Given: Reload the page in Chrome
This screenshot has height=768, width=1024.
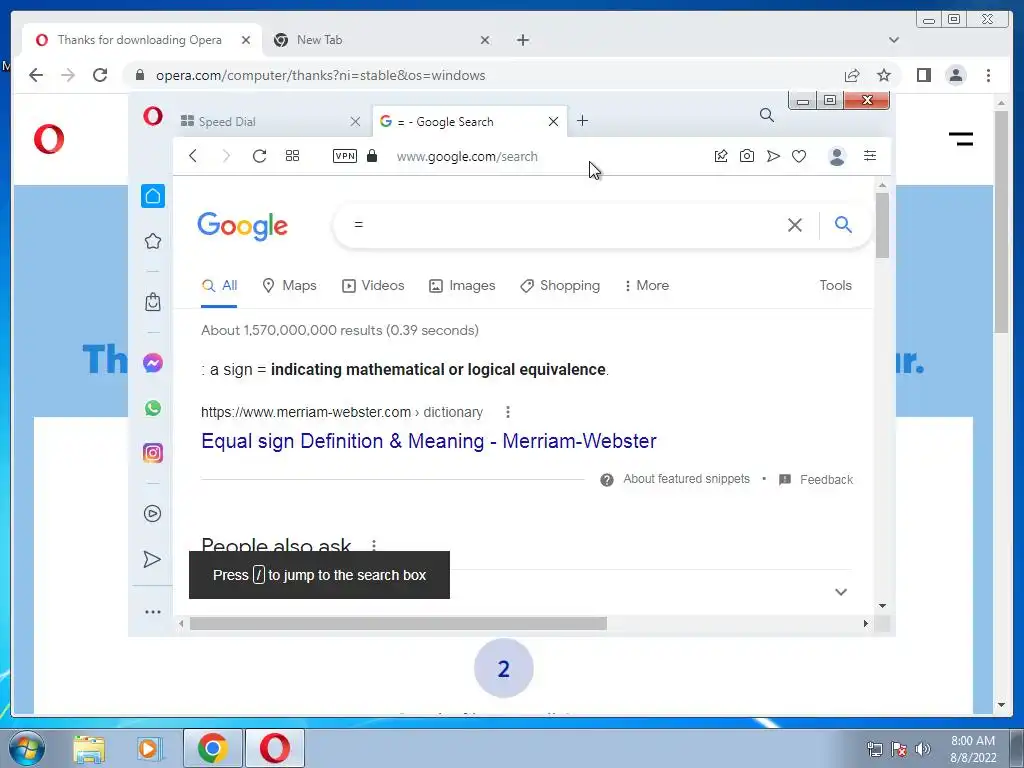Looking at the screenshot, I should point(100,75).
